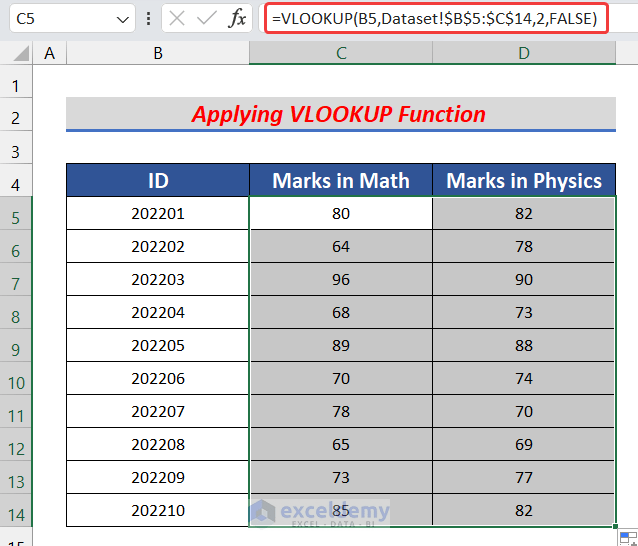This screenshot has height=546, width=638.
Task: Select cell with ID 202205
Action: (x=158, y=345)
